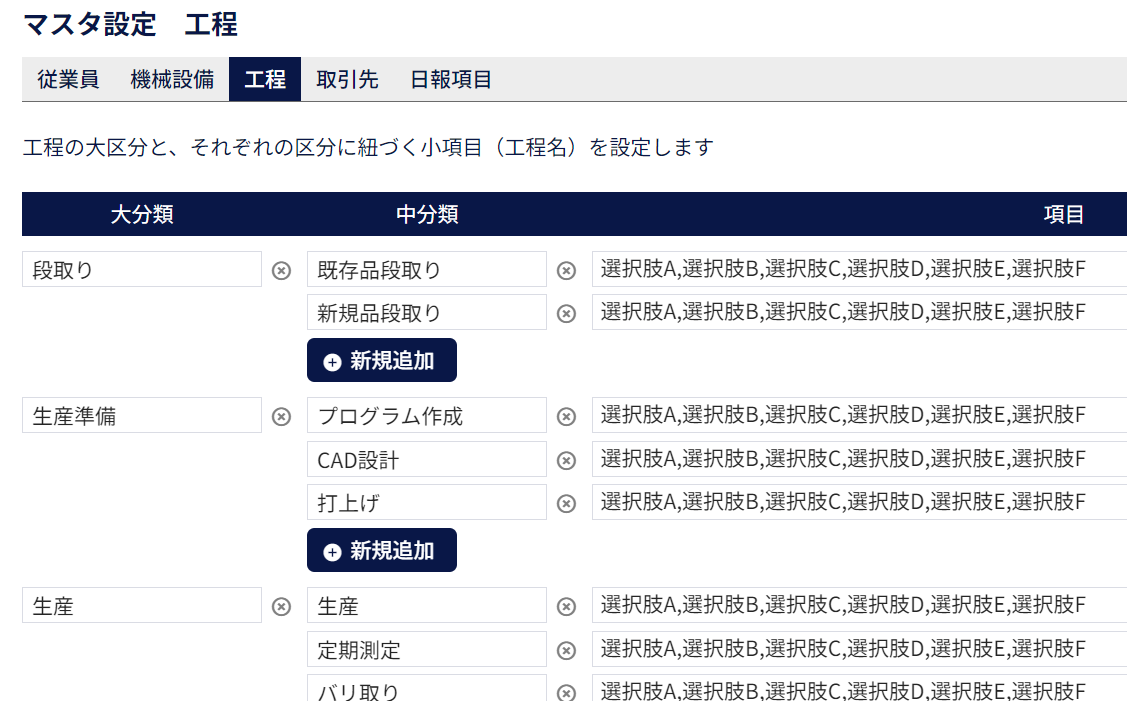Edit the 段取り major category field
The image size is (1127, 712).
[x=141, y=270]
